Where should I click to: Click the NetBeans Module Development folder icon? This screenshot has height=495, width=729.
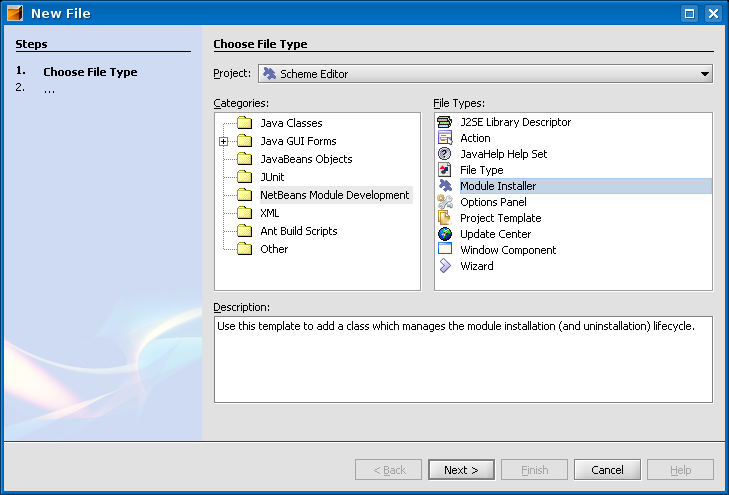point(245,195)
